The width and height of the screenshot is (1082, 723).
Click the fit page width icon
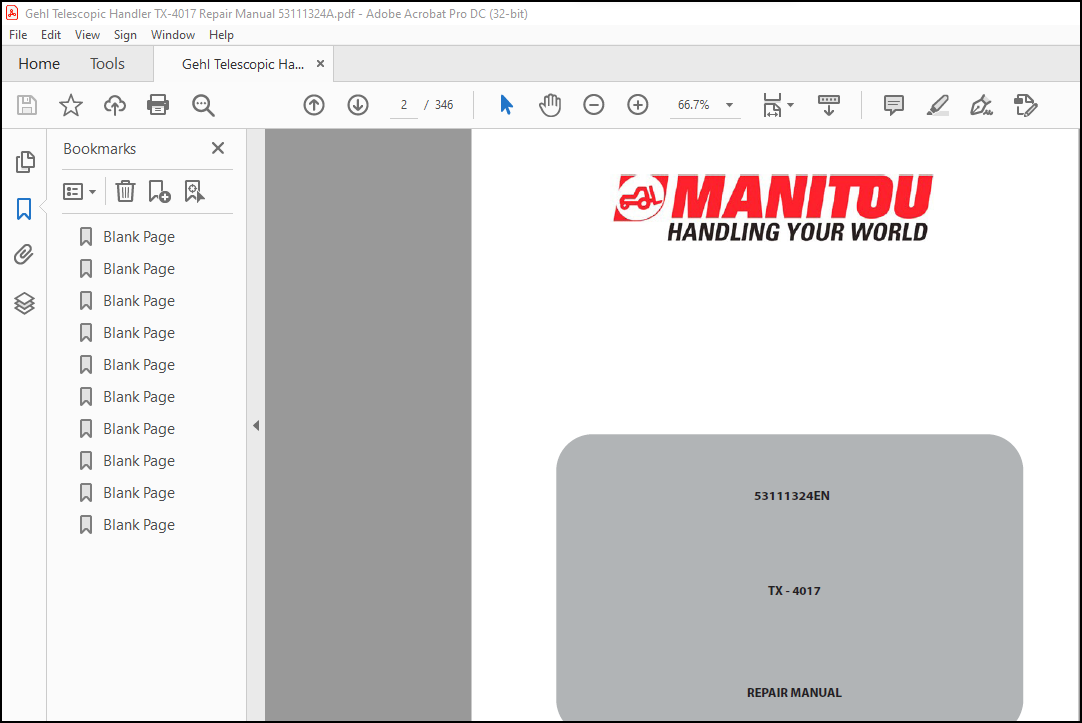(772, 105)
